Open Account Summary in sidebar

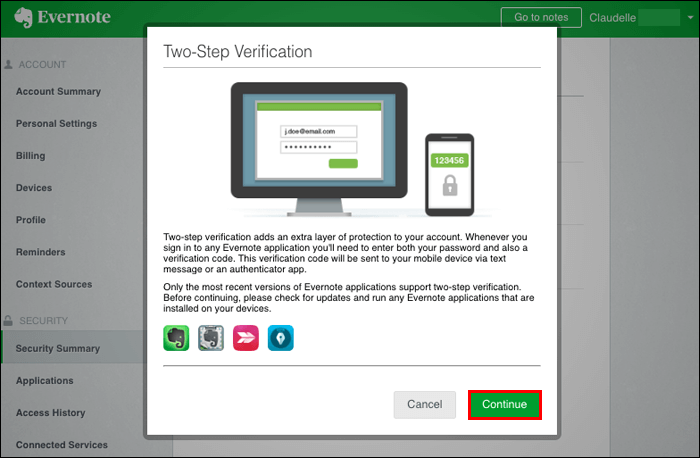tap(58, 92)
